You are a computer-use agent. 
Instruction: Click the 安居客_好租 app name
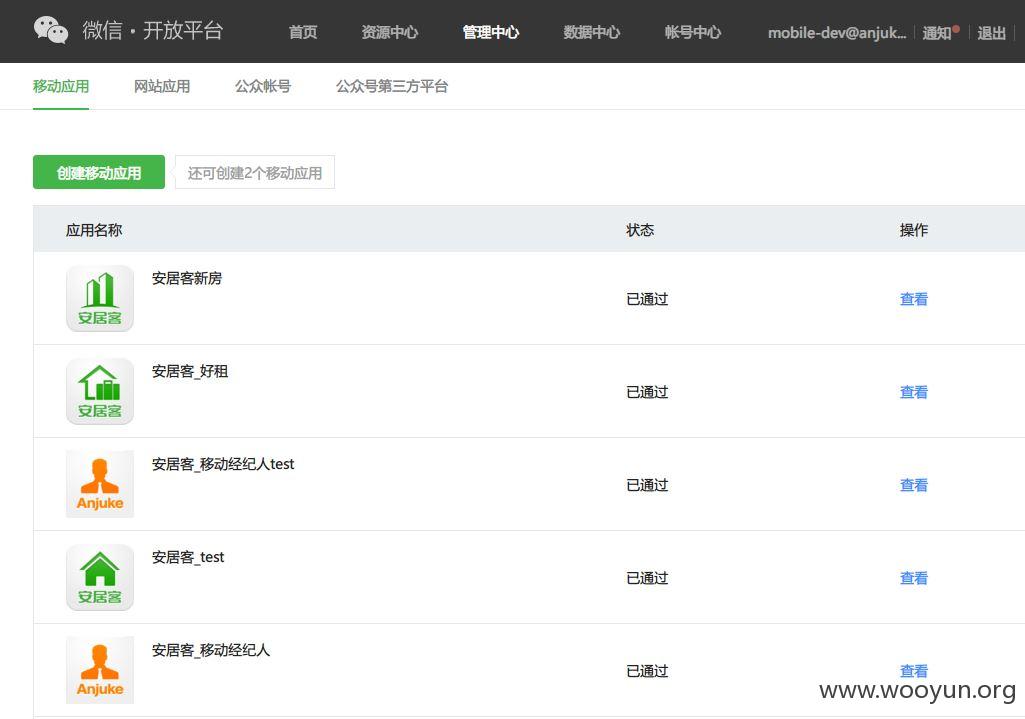(190, 371)
